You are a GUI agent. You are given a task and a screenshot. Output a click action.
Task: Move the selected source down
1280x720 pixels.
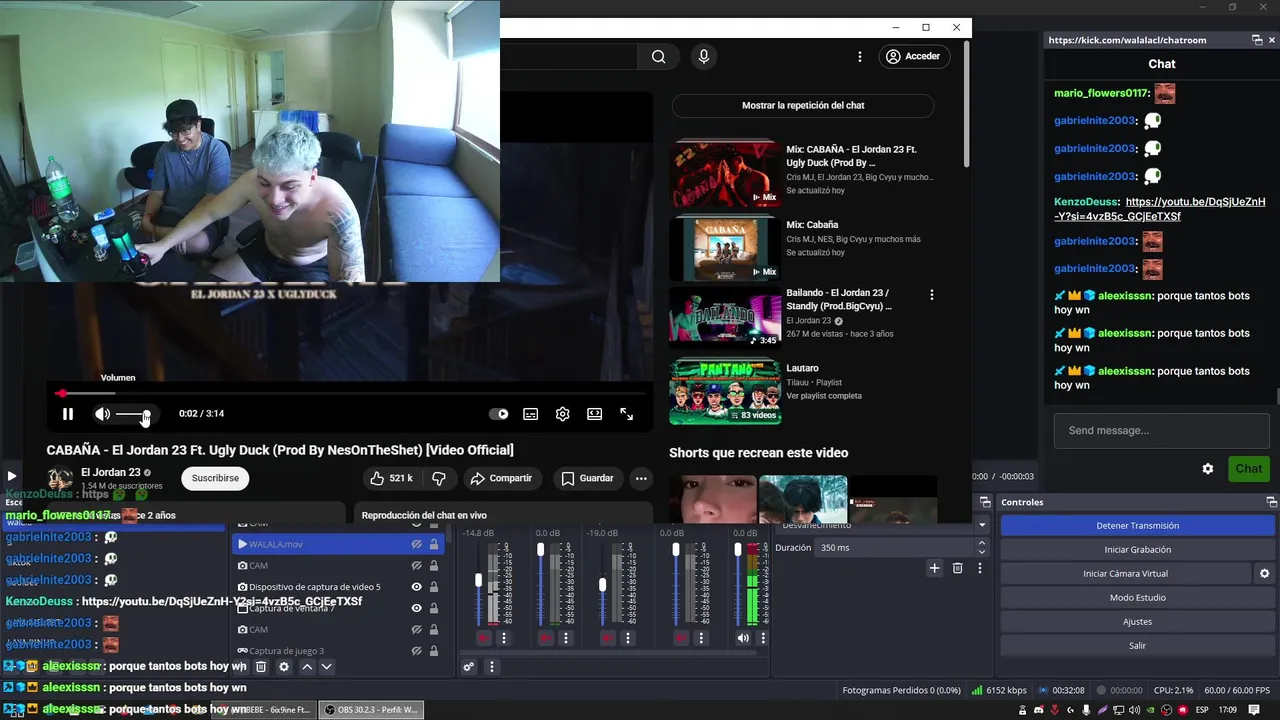point(326,666)
